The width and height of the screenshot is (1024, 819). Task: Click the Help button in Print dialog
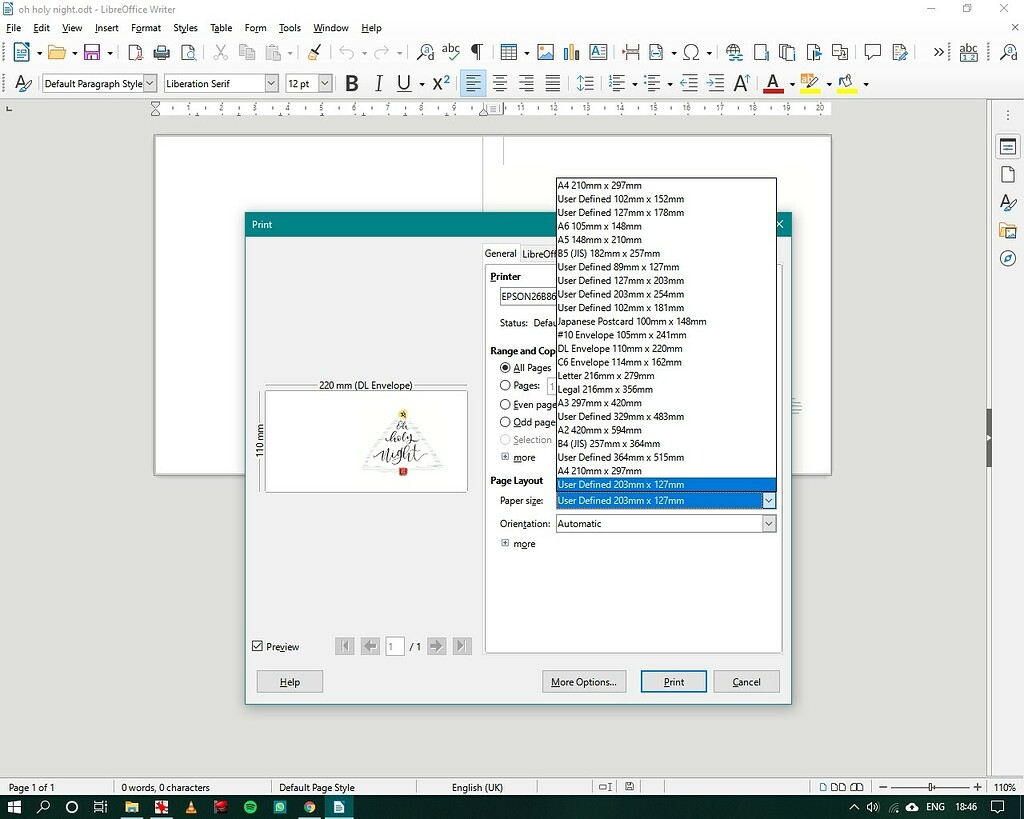[x=289, y=682]
